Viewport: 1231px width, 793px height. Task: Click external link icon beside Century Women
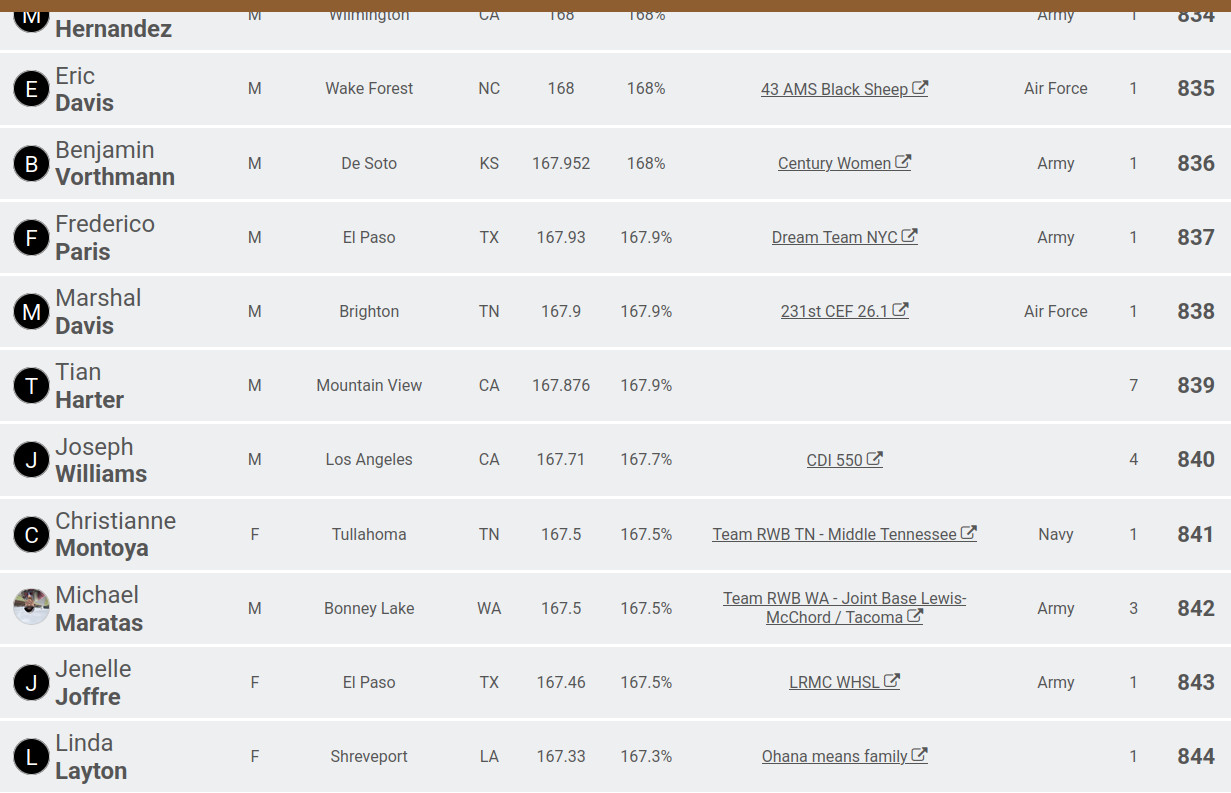pyautogui.click(x=903, y=162)
